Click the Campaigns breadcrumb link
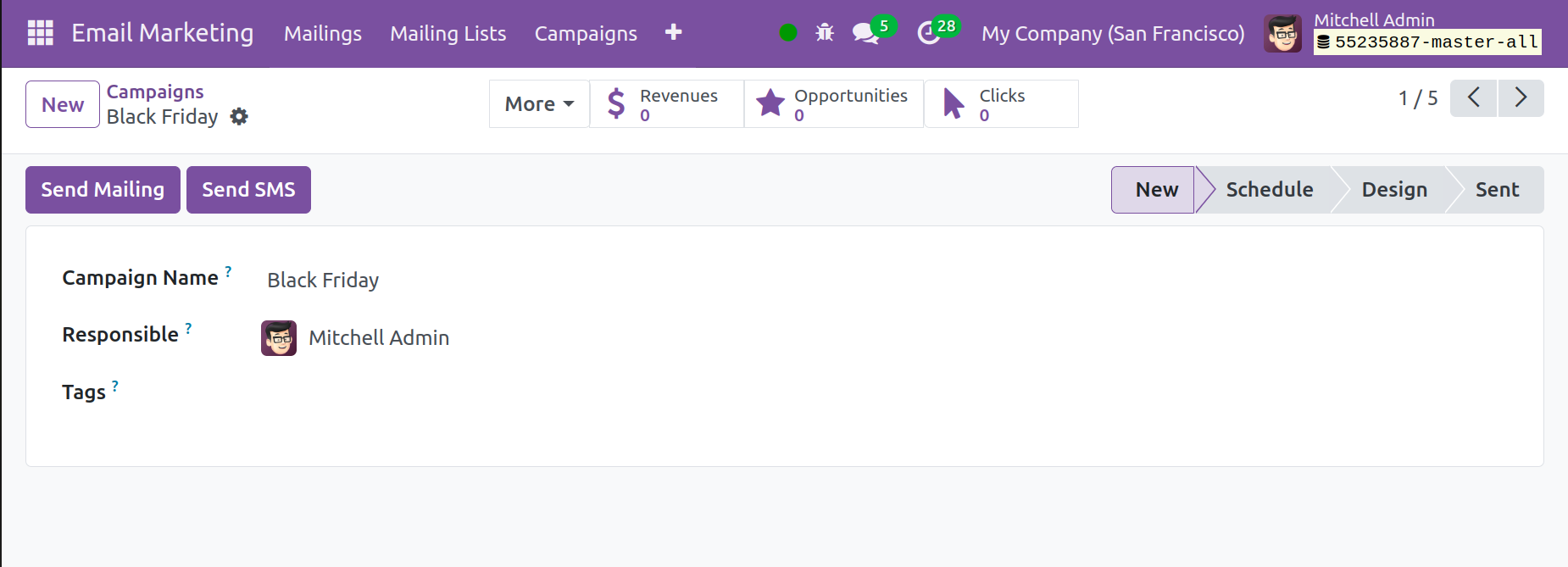This screenshot has width=1568, height=567. (x=155, y=92)
